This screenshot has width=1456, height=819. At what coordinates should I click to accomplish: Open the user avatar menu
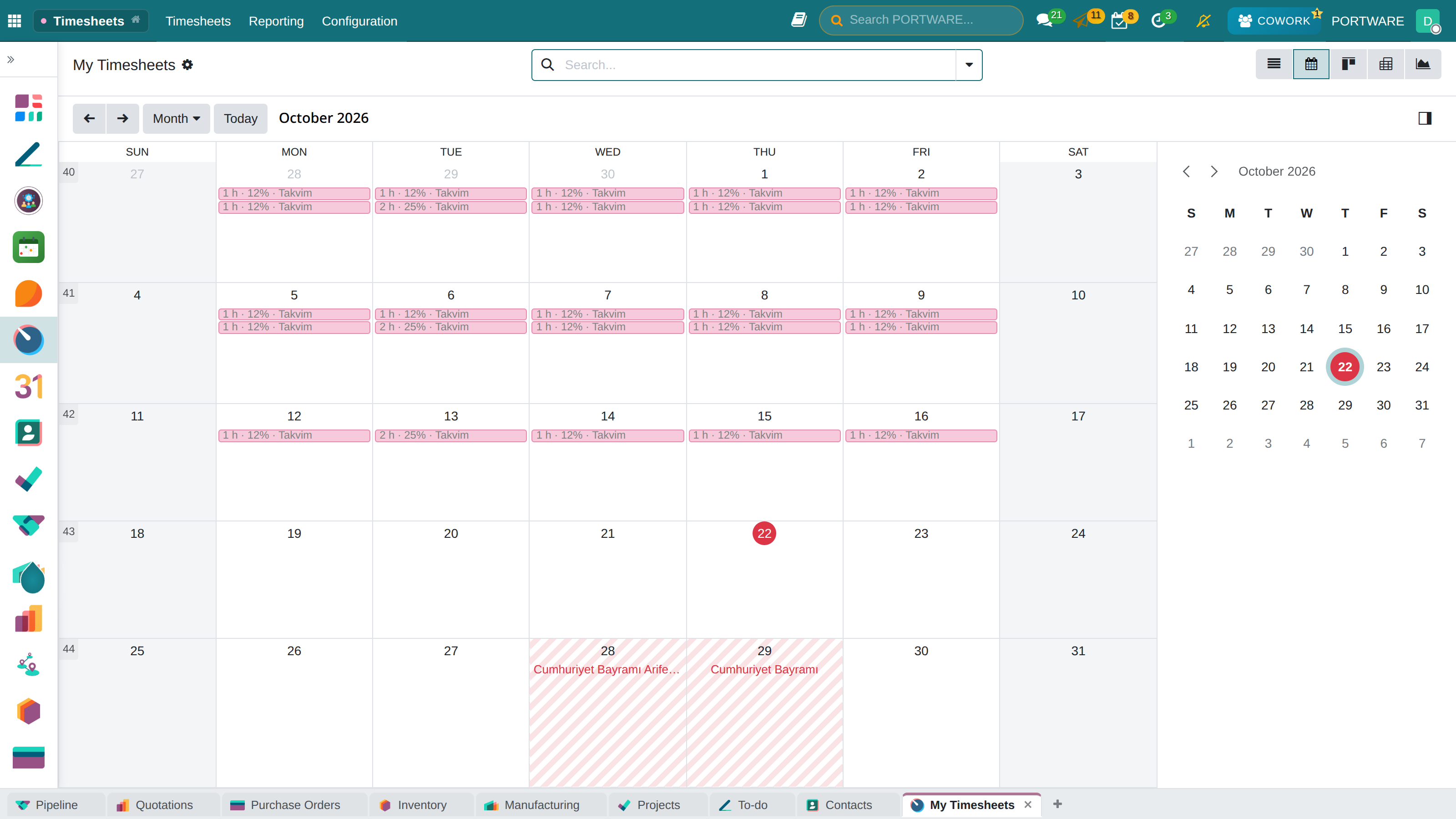tap(1428, 21)
